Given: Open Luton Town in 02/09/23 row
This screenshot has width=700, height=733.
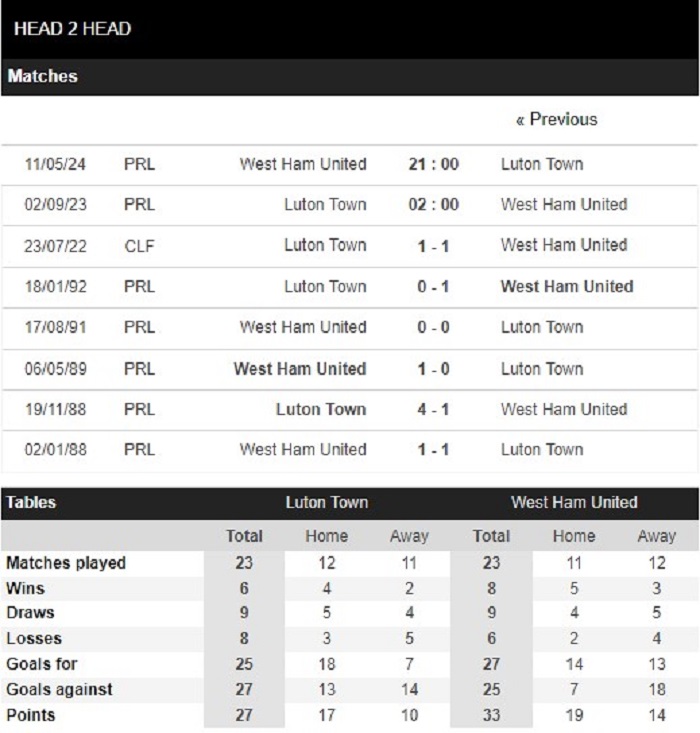Looking at the screenshot, I should (x=325, y=205).
